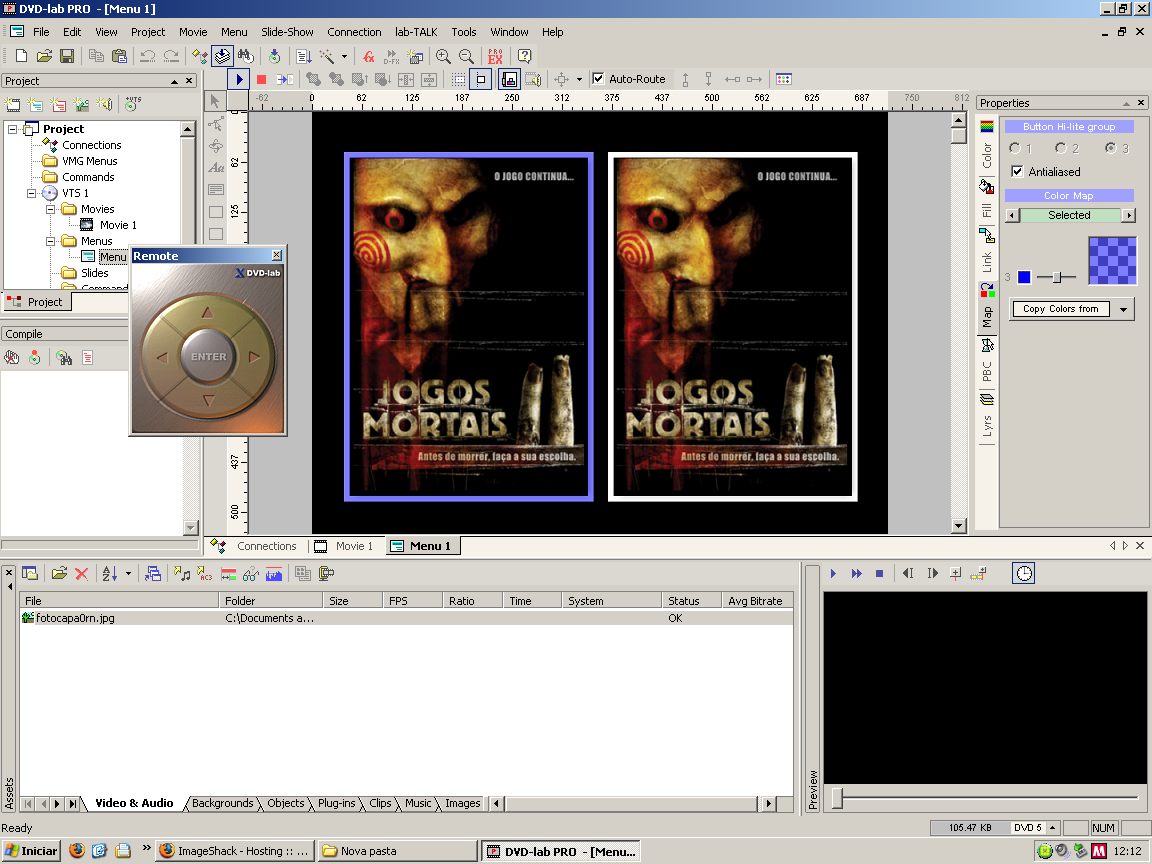
Task: Open the DVD 5 disc size dropdown
Action: tap(1053, 827)
